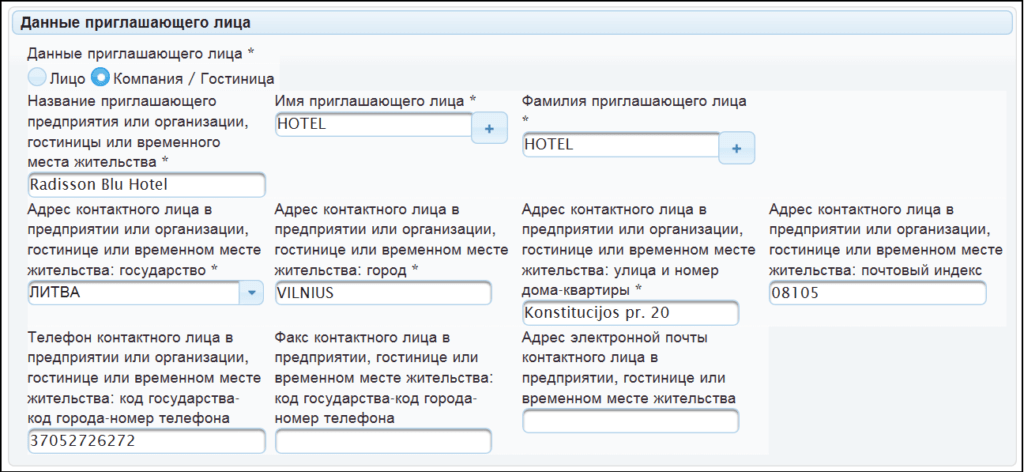Focus the first name field containing HOTEL
Screen dimensions: 1024x472
[372, 125]
